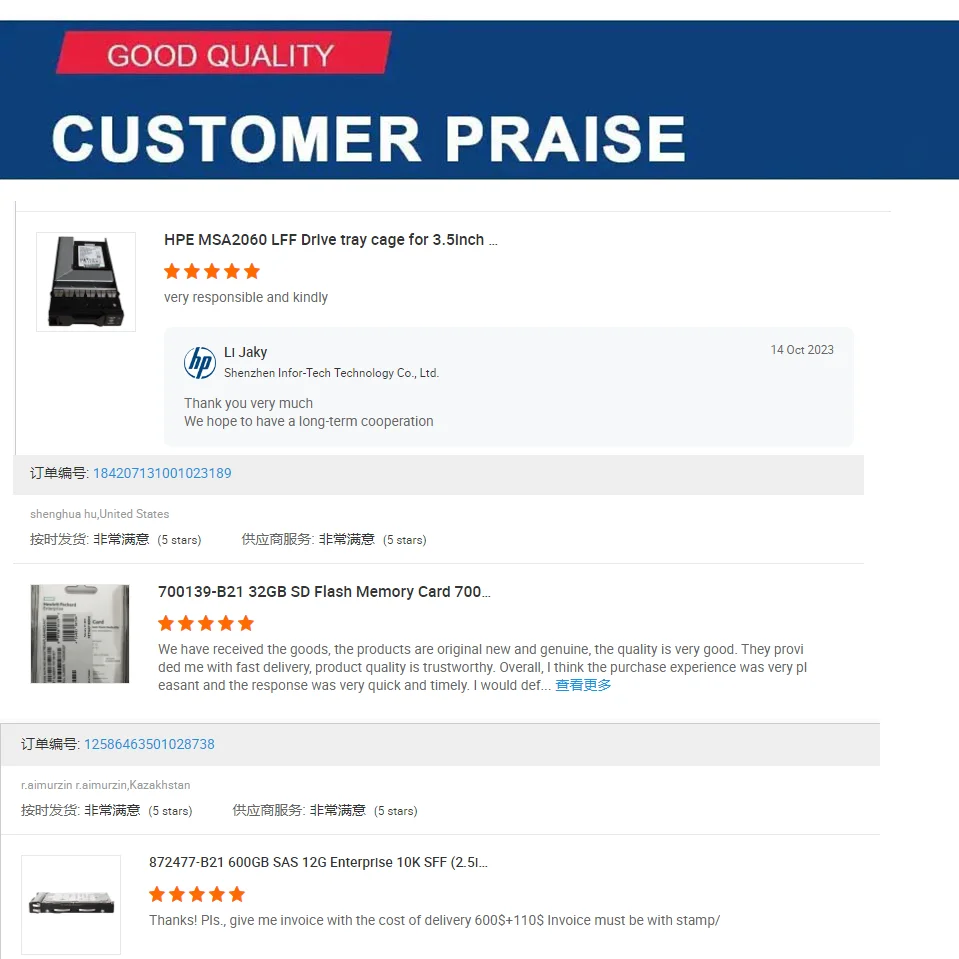The width and height of the screenshot is (959, 959).
Task: Open 700139-B21 32GB SD Flash Memory title
Action: tap(324, 592)
